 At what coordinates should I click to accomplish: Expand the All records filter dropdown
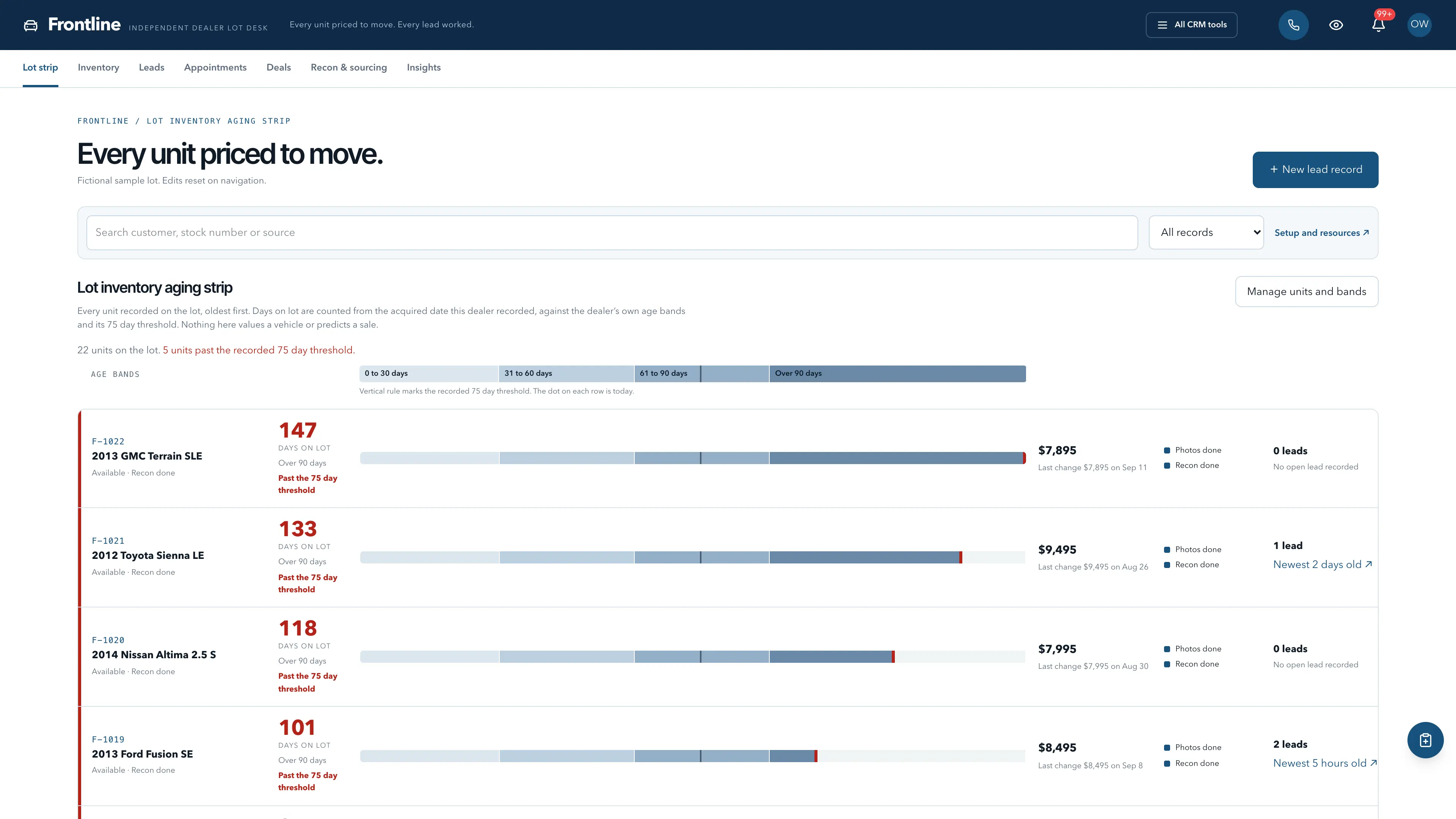(1206, 232)
